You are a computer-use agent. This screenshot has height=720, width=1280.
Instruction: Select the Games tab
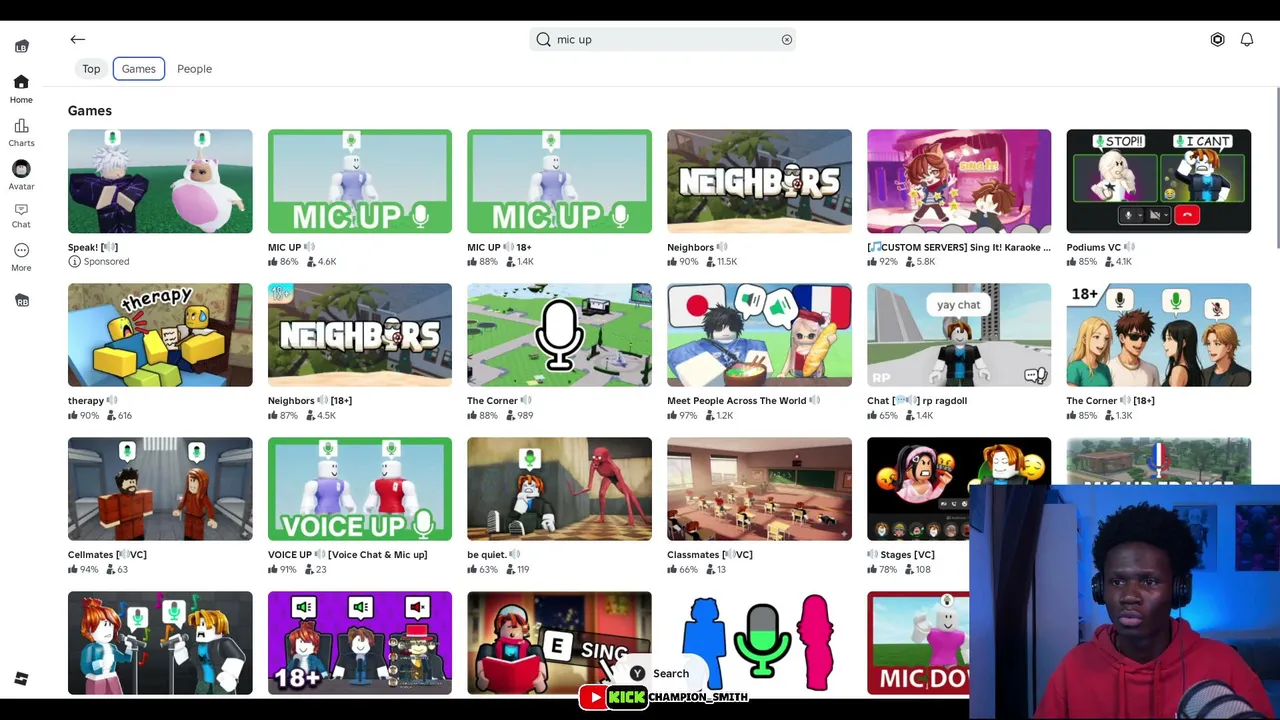click(138, 69)
